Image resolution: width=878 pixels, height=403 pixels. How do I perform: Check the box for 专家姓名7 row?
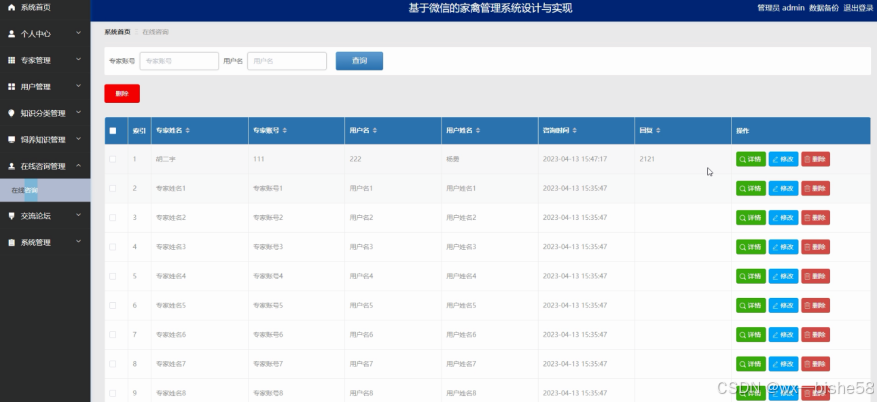(113, 364)
